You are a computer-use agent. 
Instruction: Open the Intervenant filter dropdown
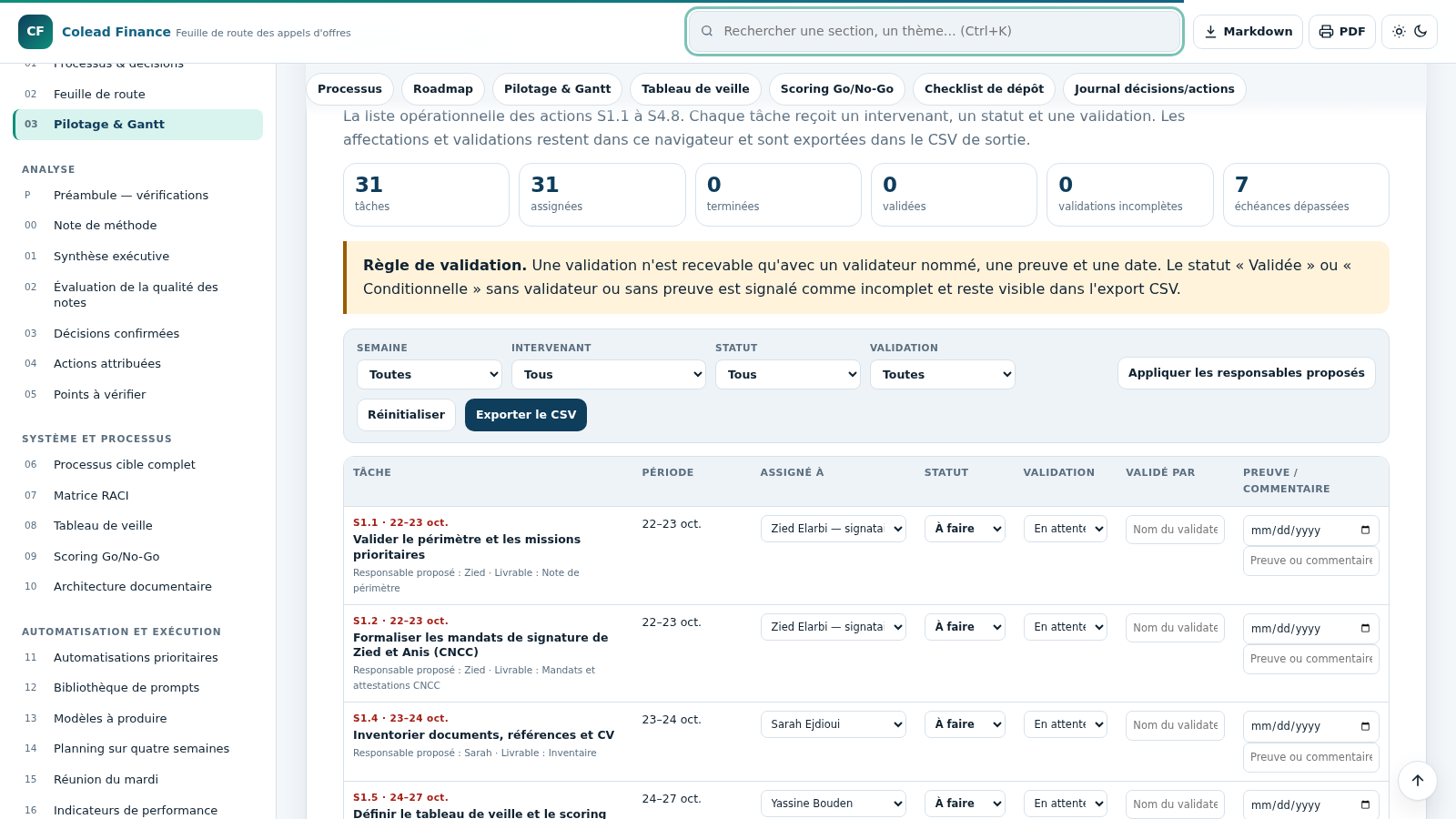[609, 374]
